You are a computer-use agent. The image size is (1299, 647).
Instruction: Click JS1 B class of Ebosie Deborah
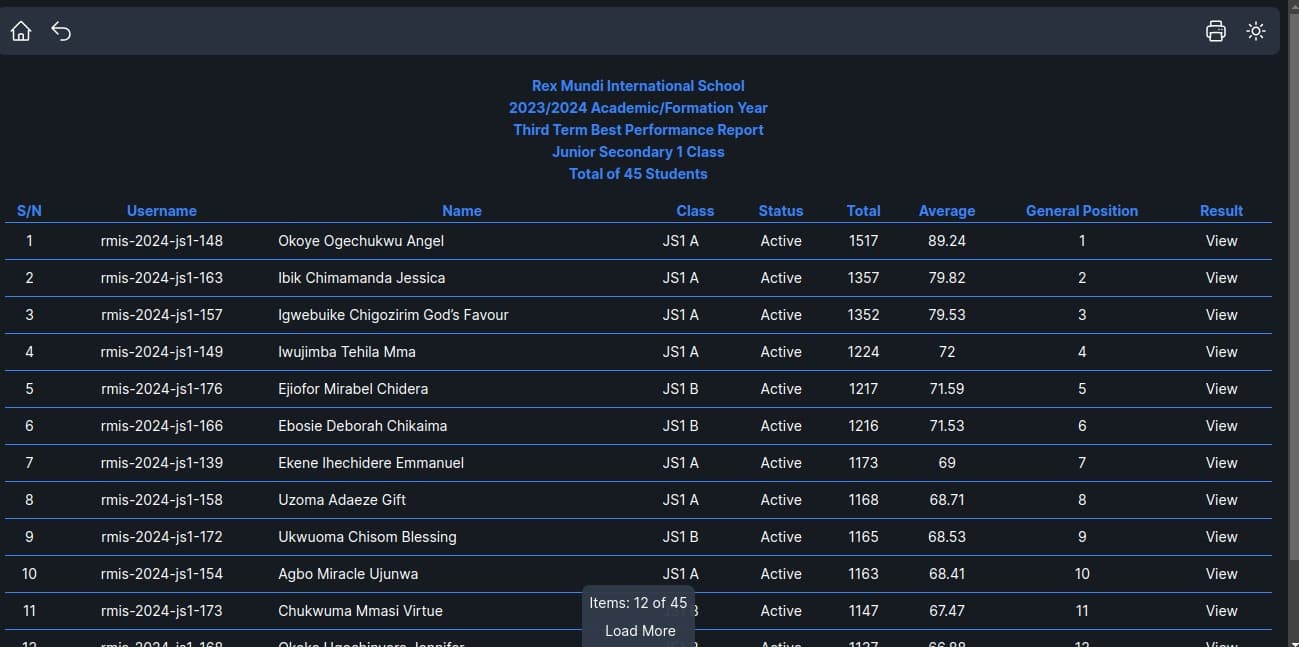[x=680, y=426]
